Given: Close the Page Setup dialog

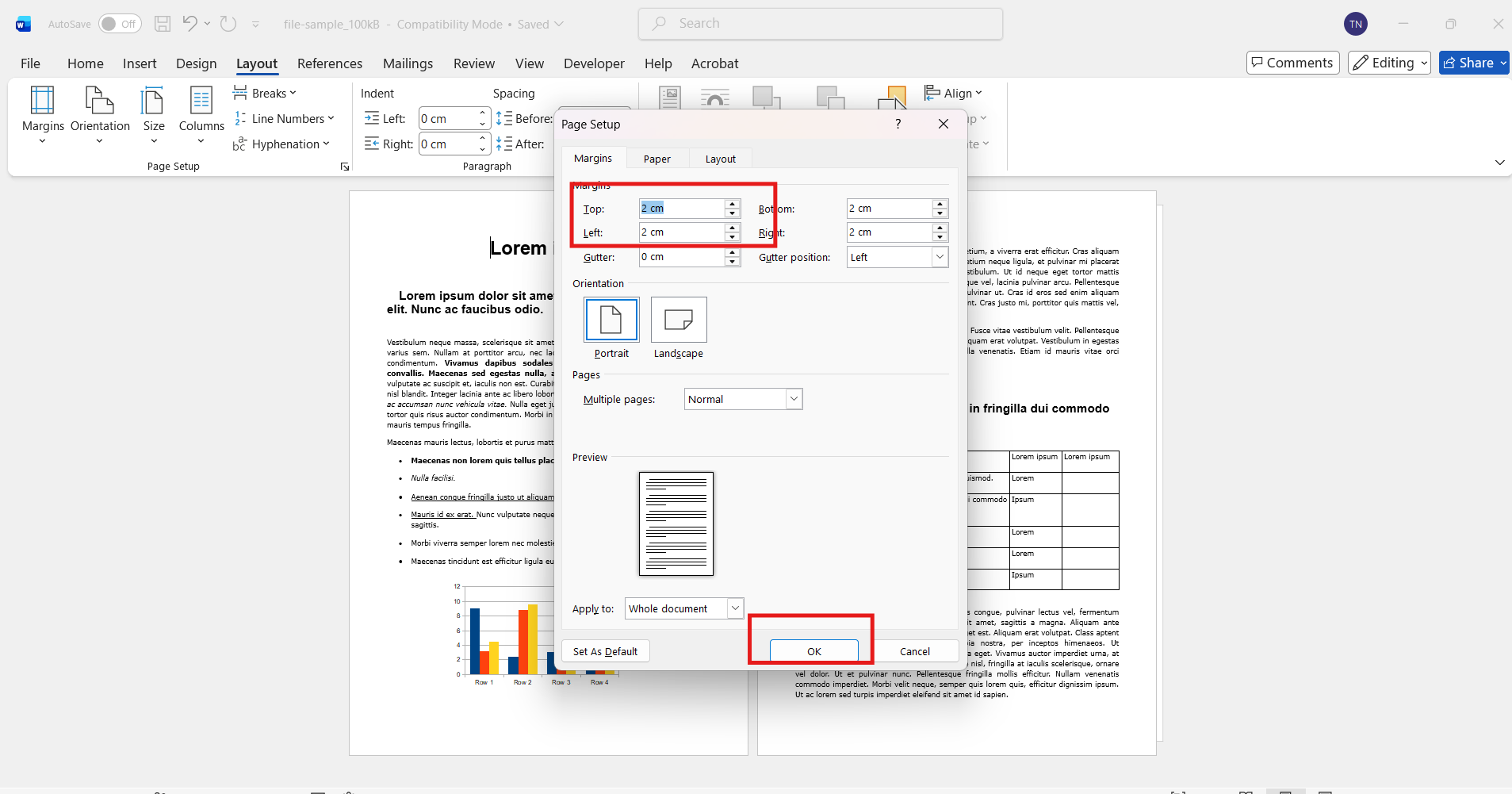Looking at the screenshot, I should (944, 124).
